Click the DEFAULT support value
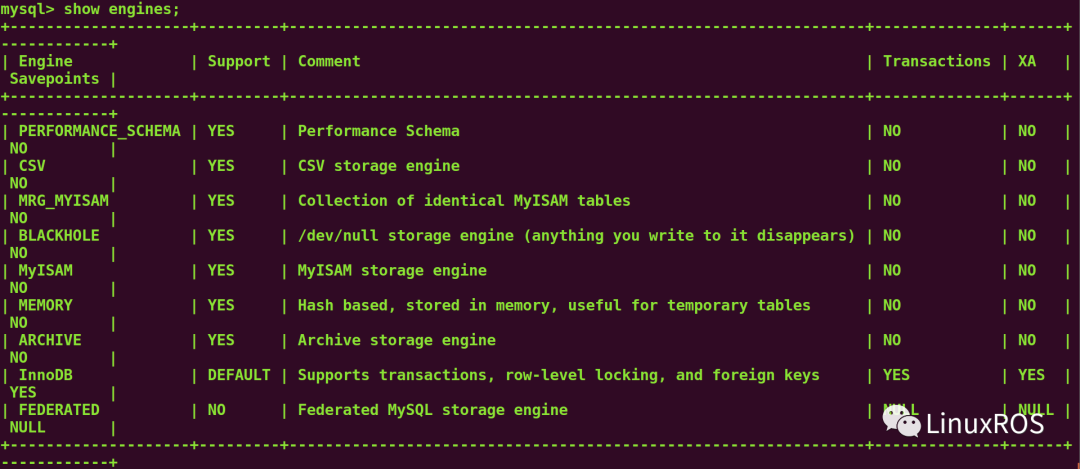Image resolution: width=1080 pixels, height=469 pixels. tap(239, 375)
